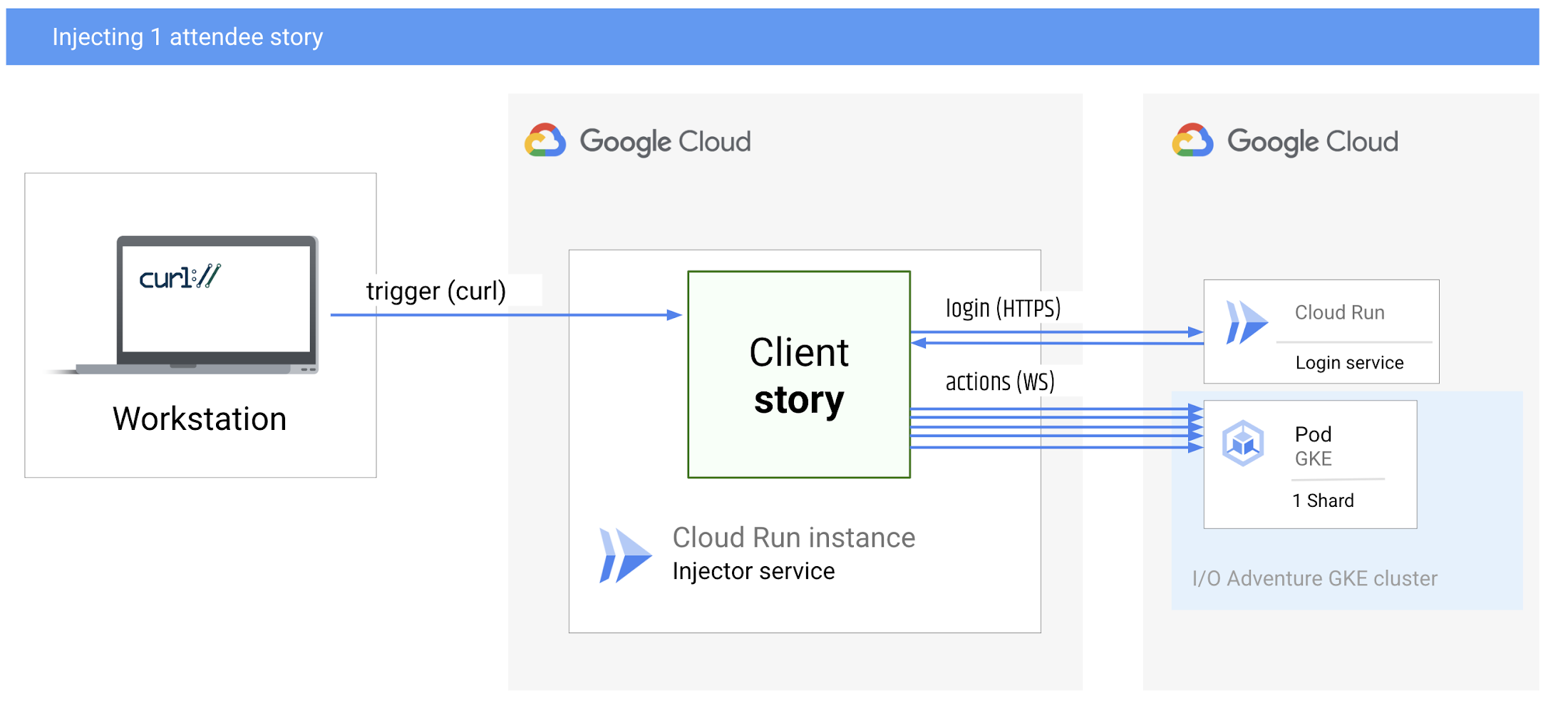Image resolution: width=1568 pixels, height=713 pixels.
Task: Click the Cloud Run icon in the Login service box
Action: pyautogui.click(x=1246, y=322)
